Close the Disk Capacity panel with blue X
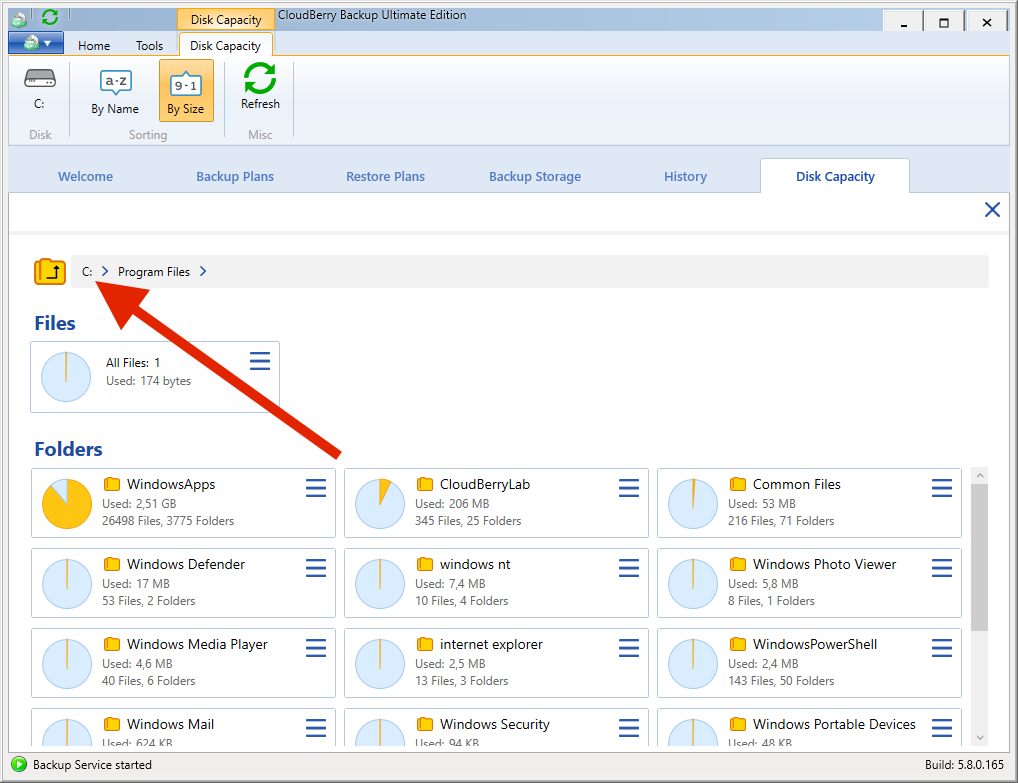The height and width of the screenshot is (783, 1018). [992, 210]
